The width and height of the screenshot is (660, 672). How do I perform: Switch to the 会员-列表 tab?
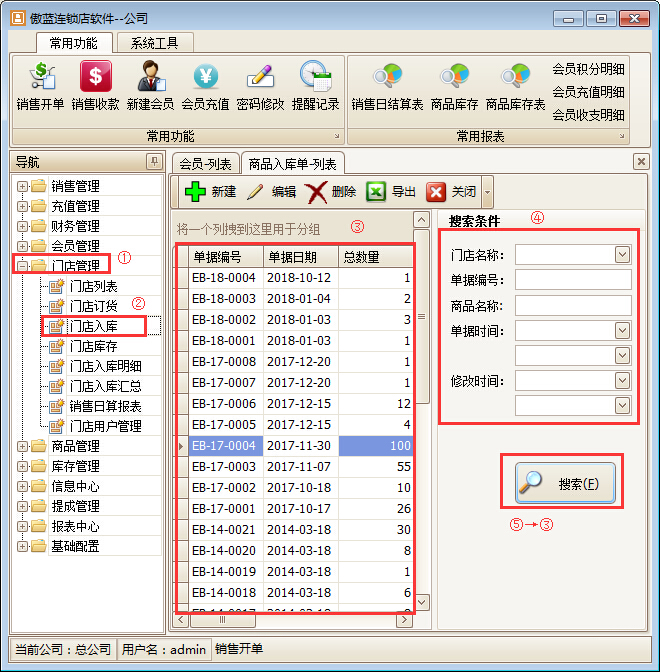[205, 163]
